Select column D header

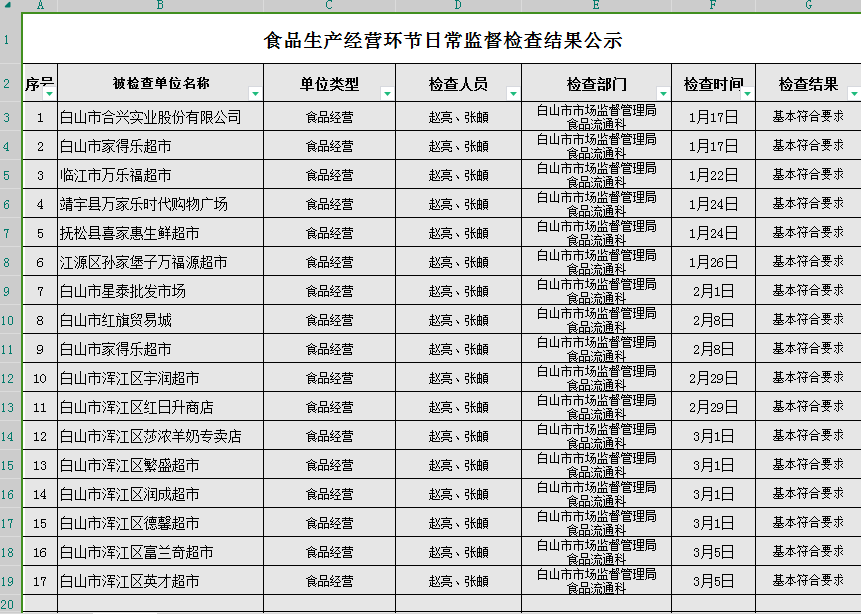[x=459, y=5]
